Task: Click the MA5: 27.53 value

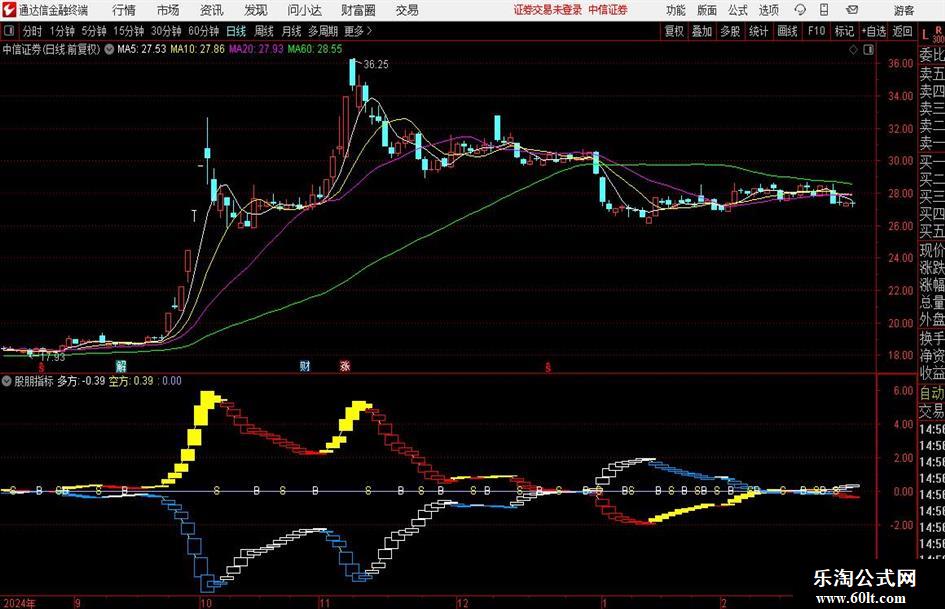Action: click(141, 49)
